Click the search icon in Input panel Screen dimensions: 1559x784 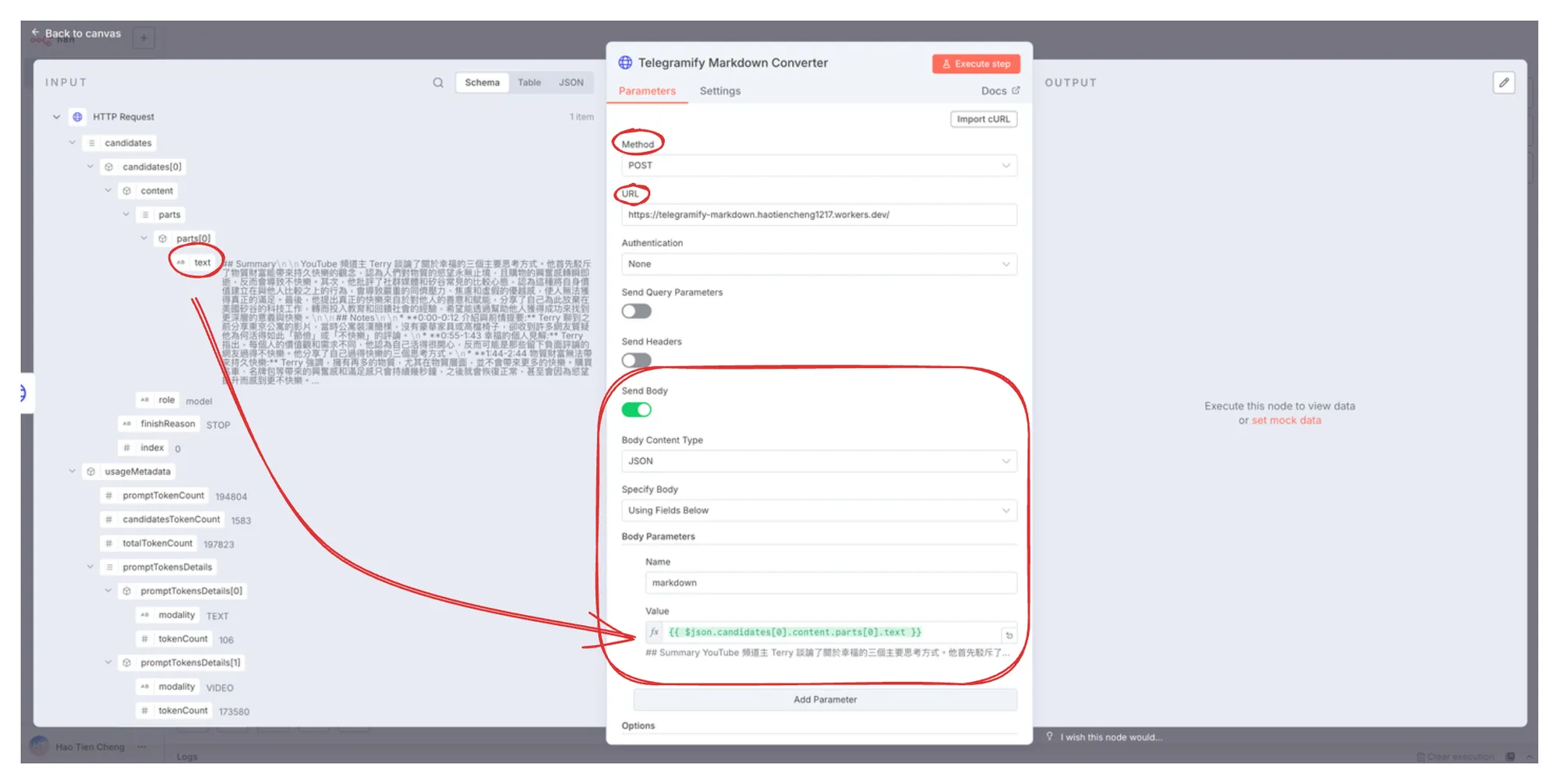(438, 83)
